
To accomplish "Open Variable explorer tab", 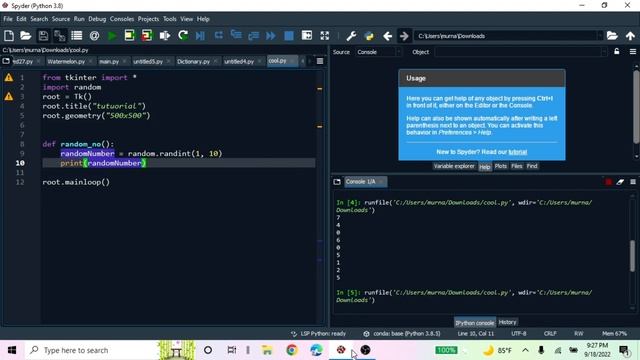I will pyautogui.click(x=454, y=166).
